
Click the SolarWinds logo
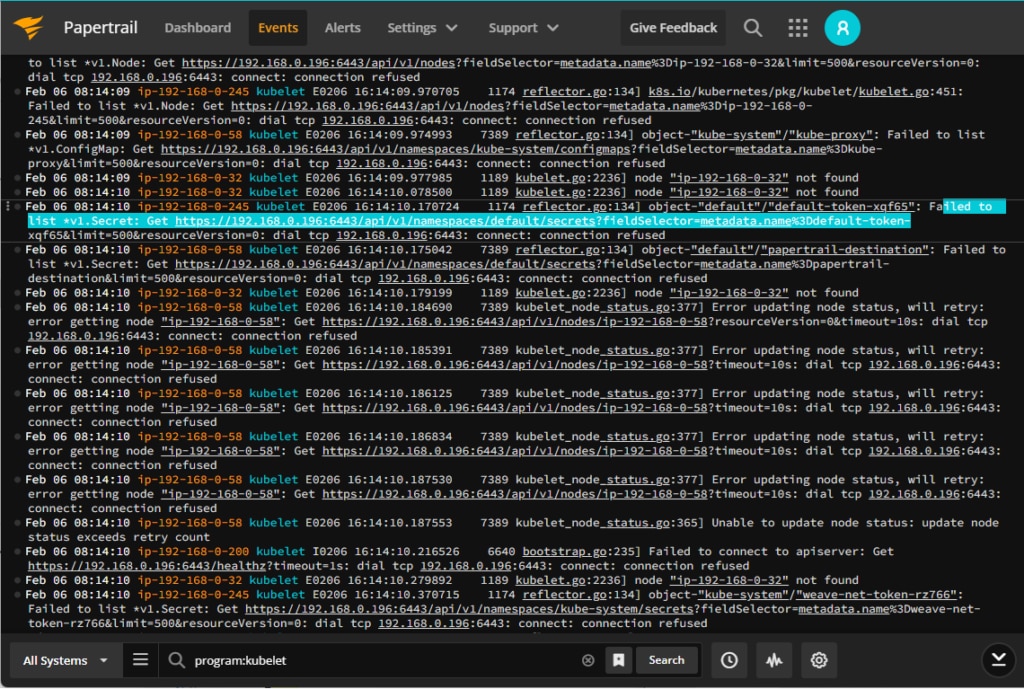click(x=29, y=27)
